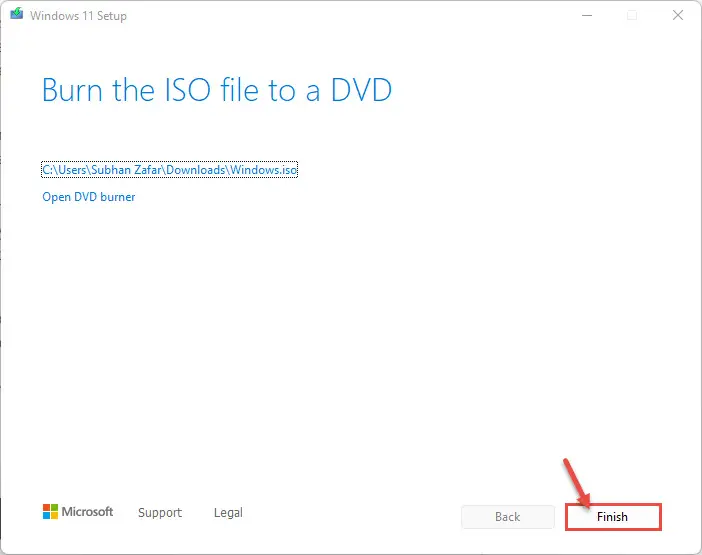The width and height of the screenshot is (702, 555).
Task: Close the Windows 11 Setup window
Action: (x=678, y=15)
